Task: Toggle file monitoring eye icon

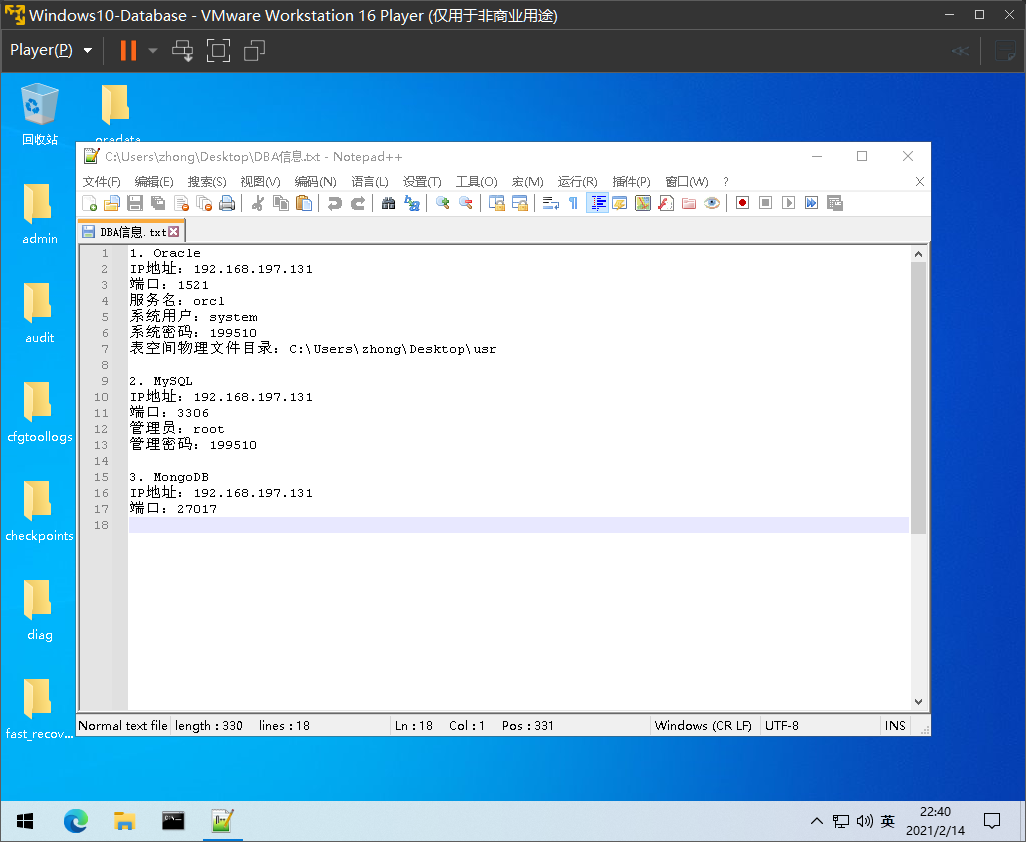Action: pos(712,203)
